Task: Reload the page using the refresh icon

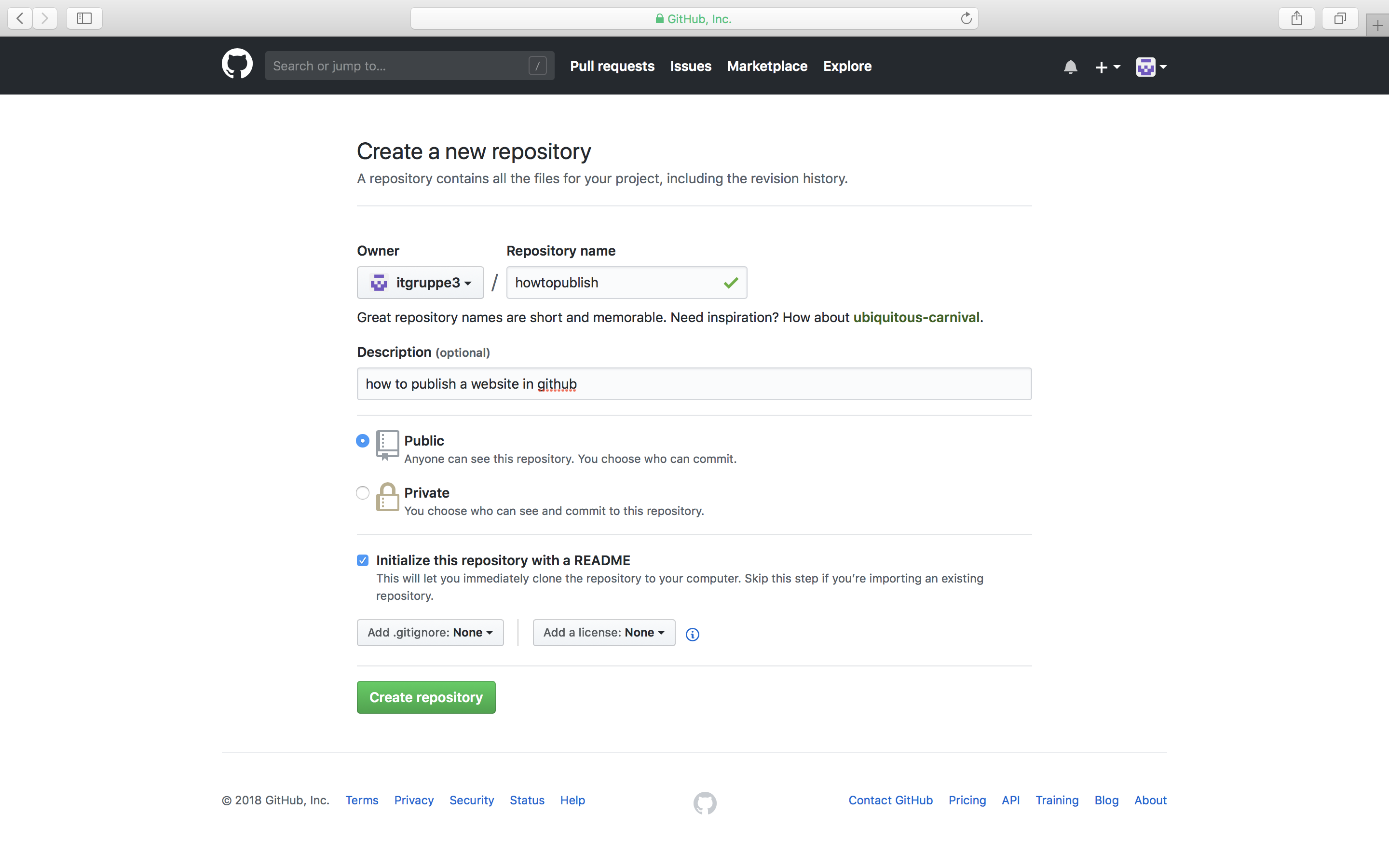Action: pyautogui.click(x=967, y=18)
